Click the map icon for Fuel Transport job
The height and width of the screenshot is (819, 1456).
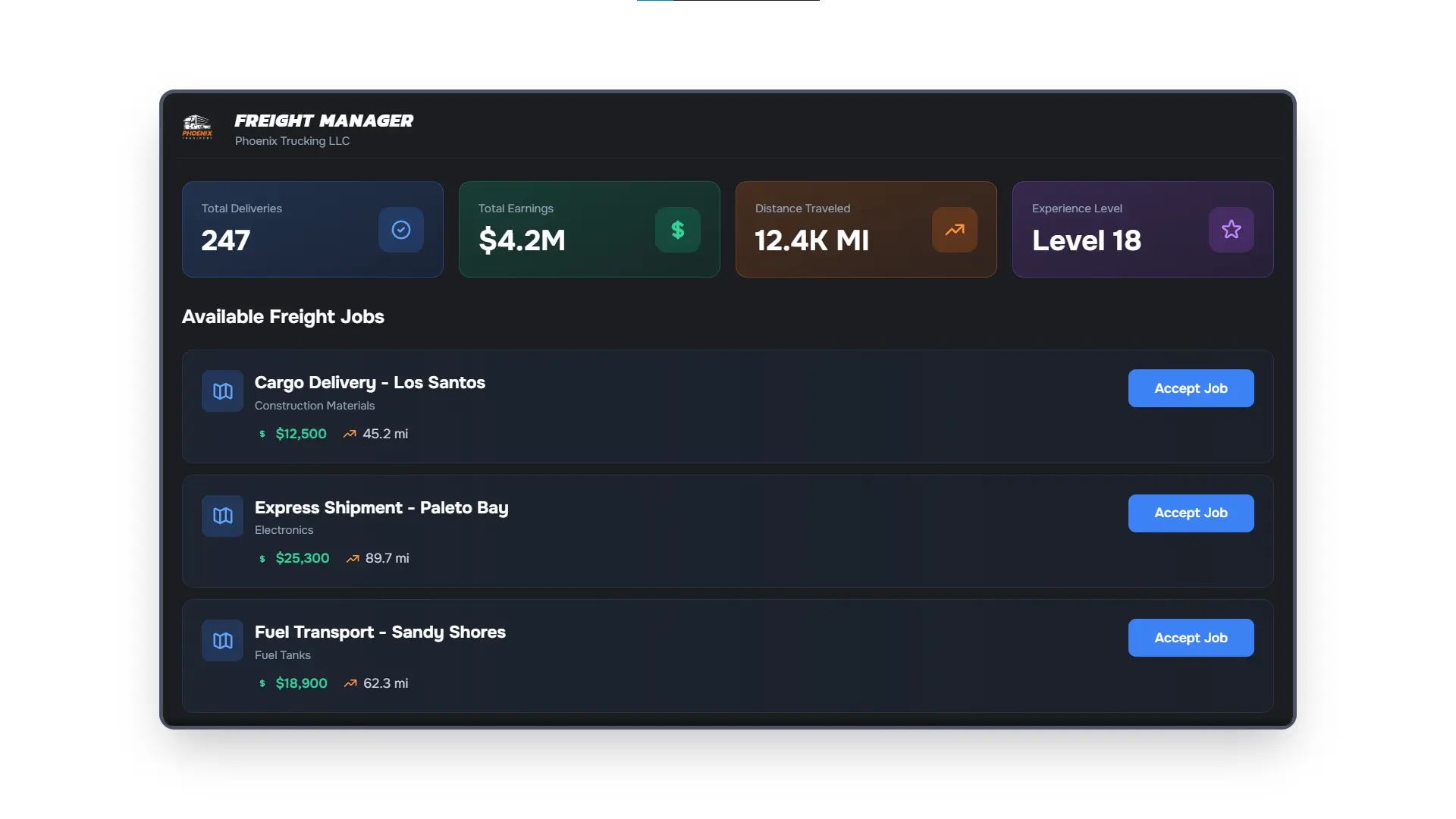click(222, 641)
